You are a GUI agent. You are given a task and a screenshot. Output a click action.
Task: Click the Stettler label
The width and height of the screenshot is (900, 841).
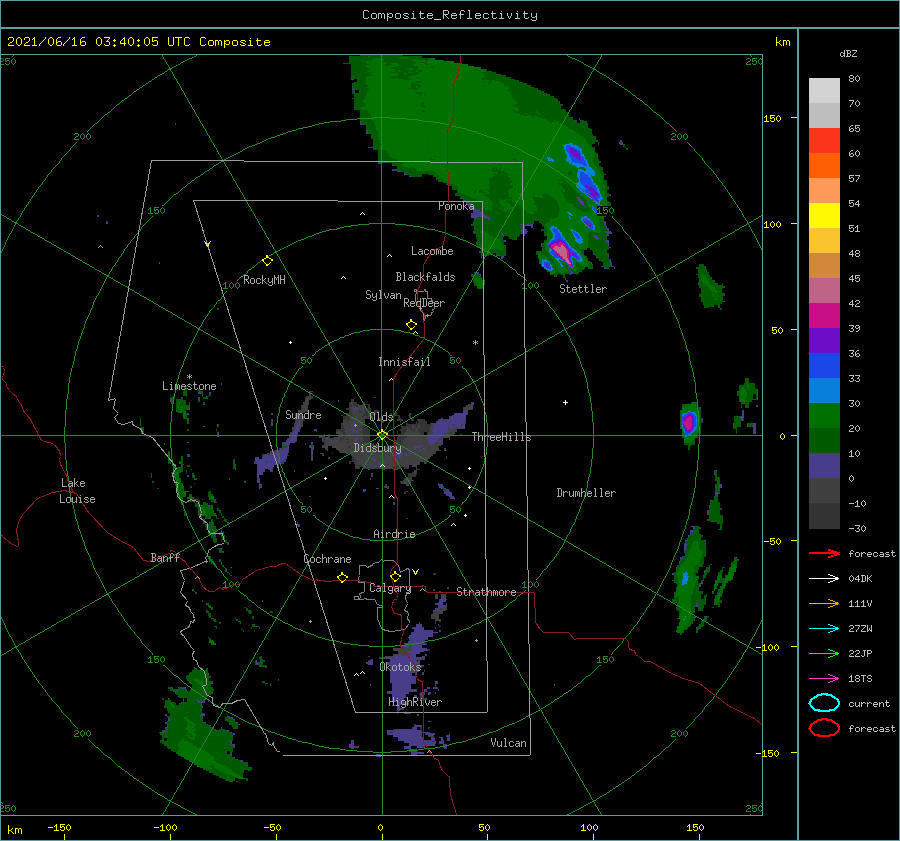583,289
